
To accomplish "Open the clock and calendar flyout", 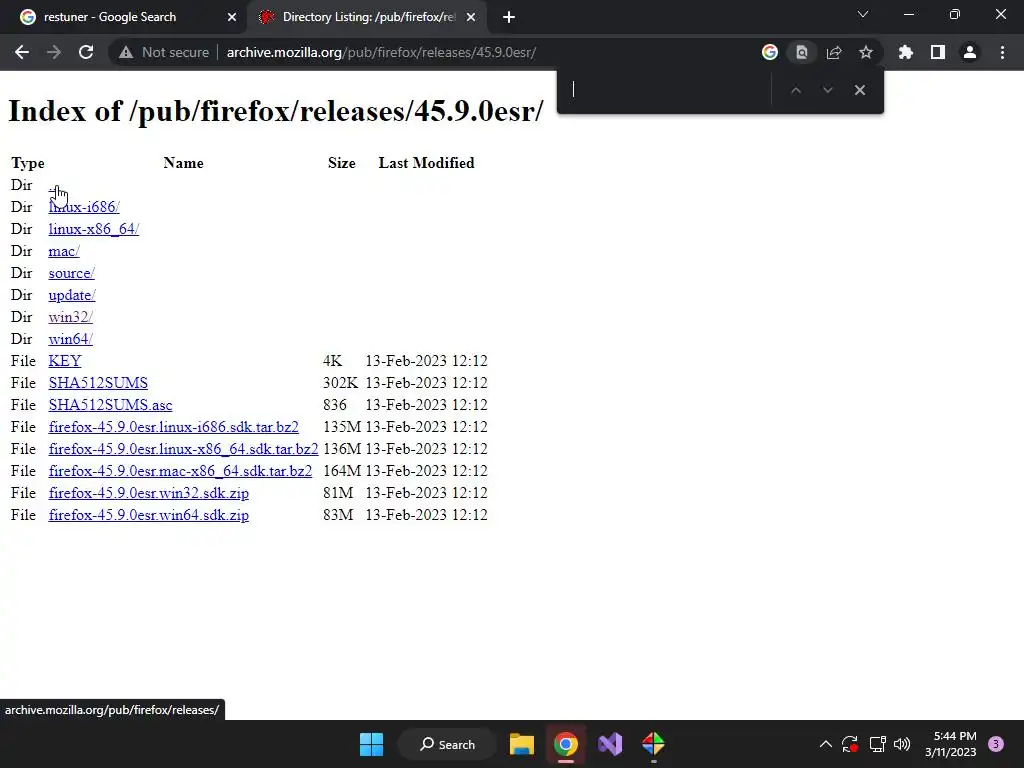I will pyautogui.click(x=951, y=744).
